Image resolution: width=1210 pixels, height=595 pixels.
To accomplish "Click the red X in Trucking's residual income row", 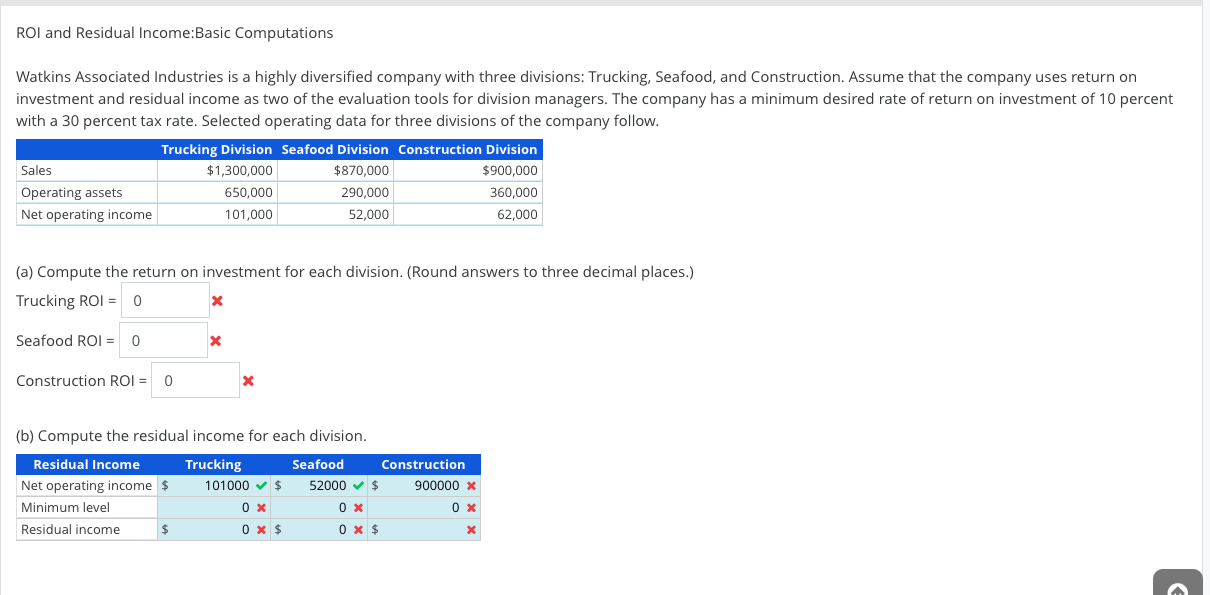I will coord(259,530).
